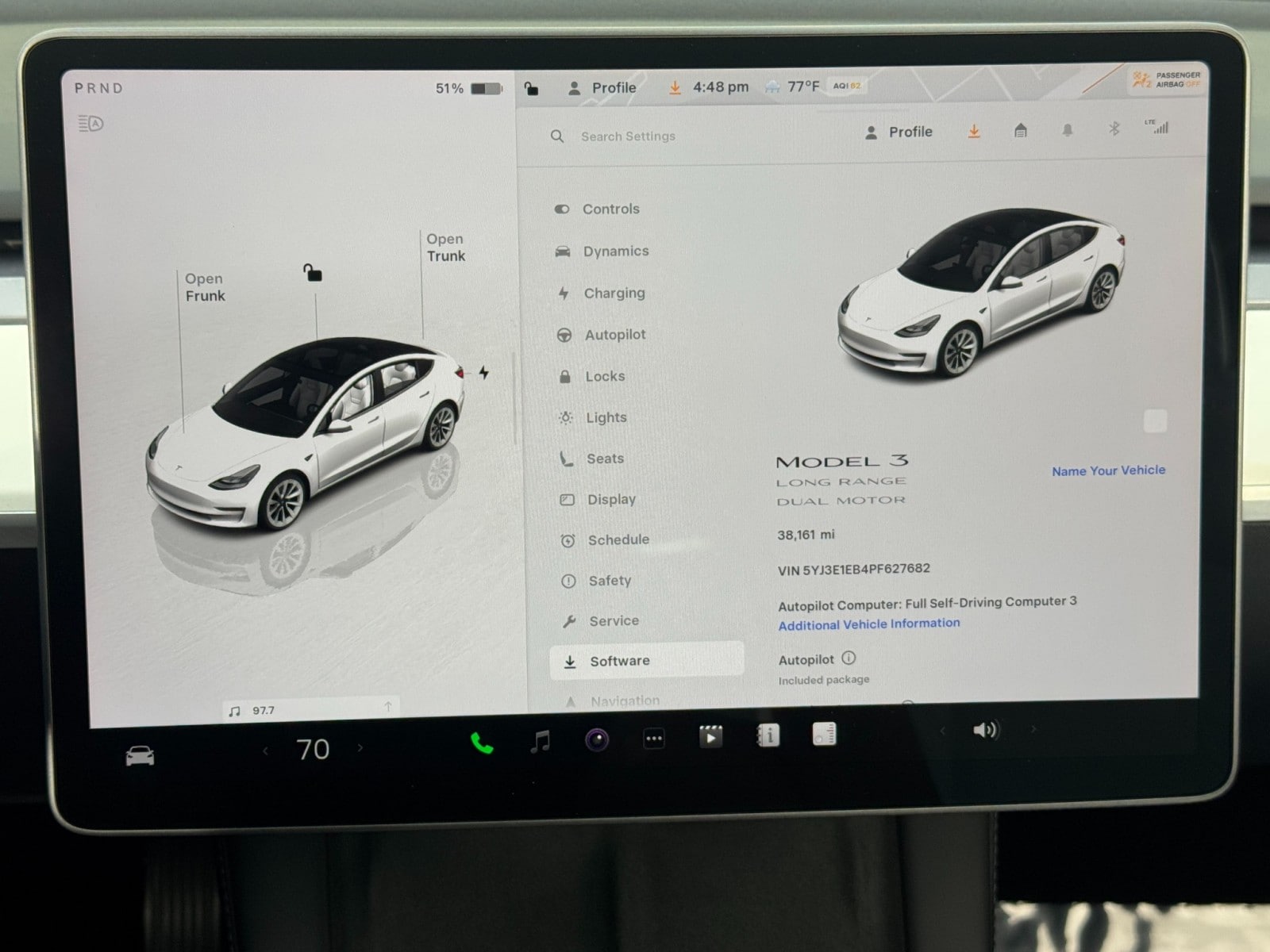Screen dimensions: 1270x952
Task: Tap the Bluetooth icon in settings header
Action: point(1114,129)
